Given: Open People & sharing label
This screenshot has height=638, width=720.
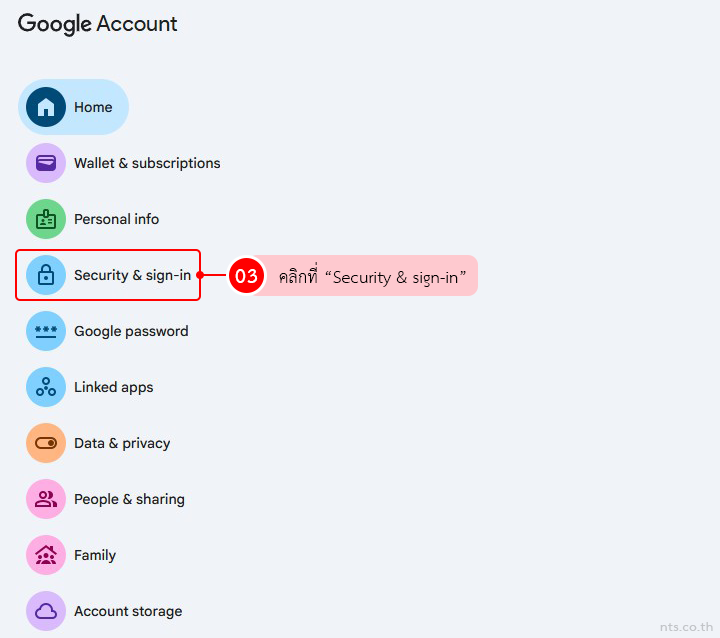Looking at the screenshot, I should coord(129,499).
